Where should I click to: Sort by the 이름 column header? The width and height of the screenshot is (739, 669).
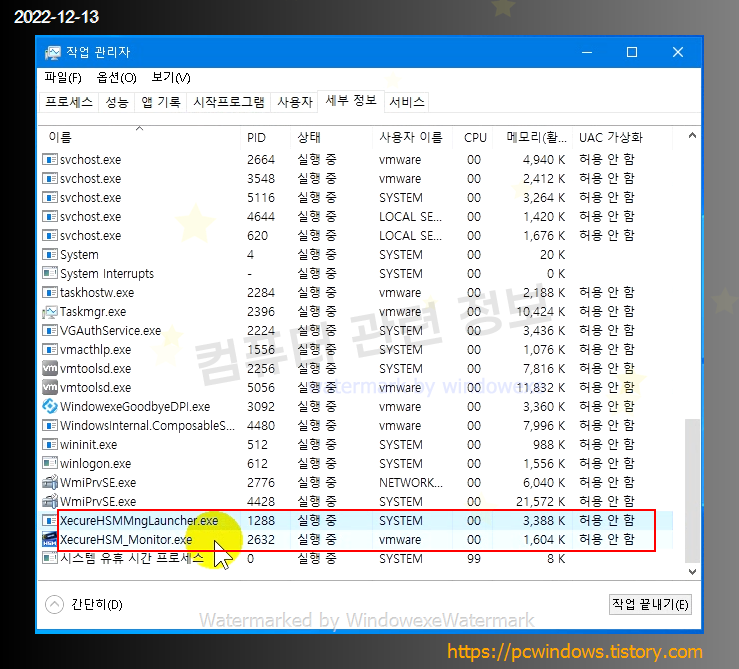pos(140,137)
